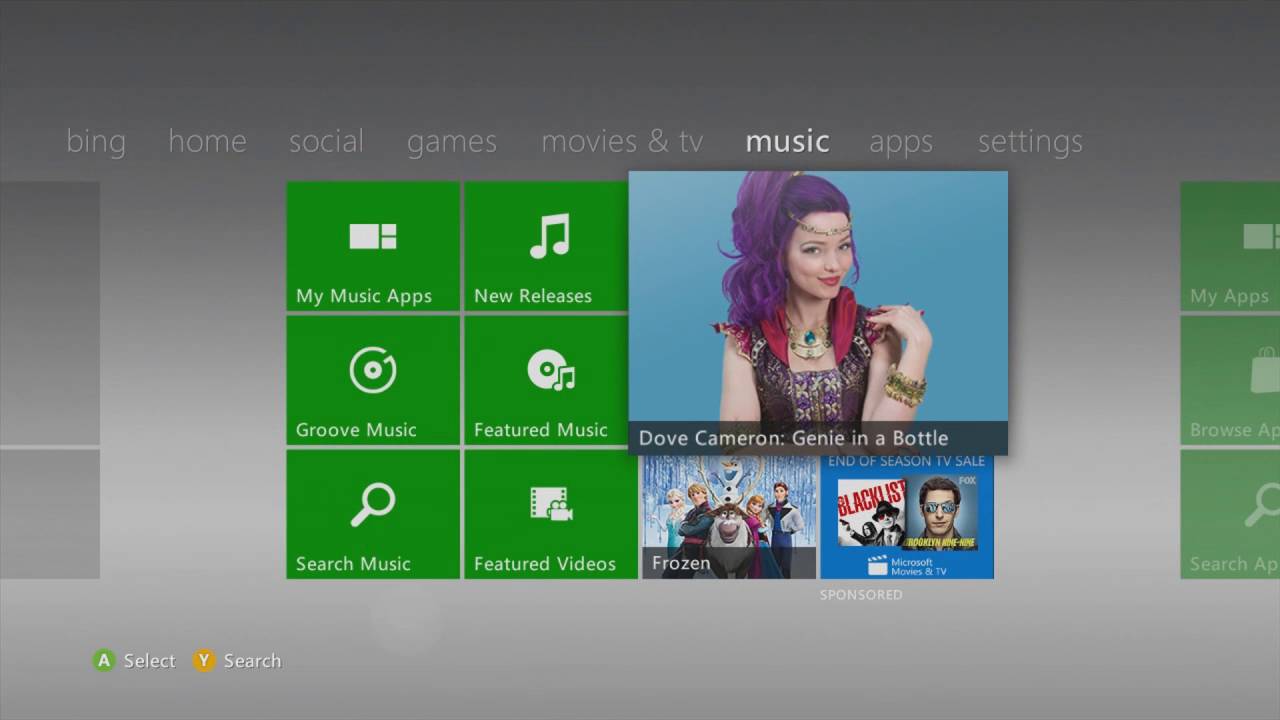Click the New Releases music note icon
Screen dimensions: 1280x720
point(550,237)
